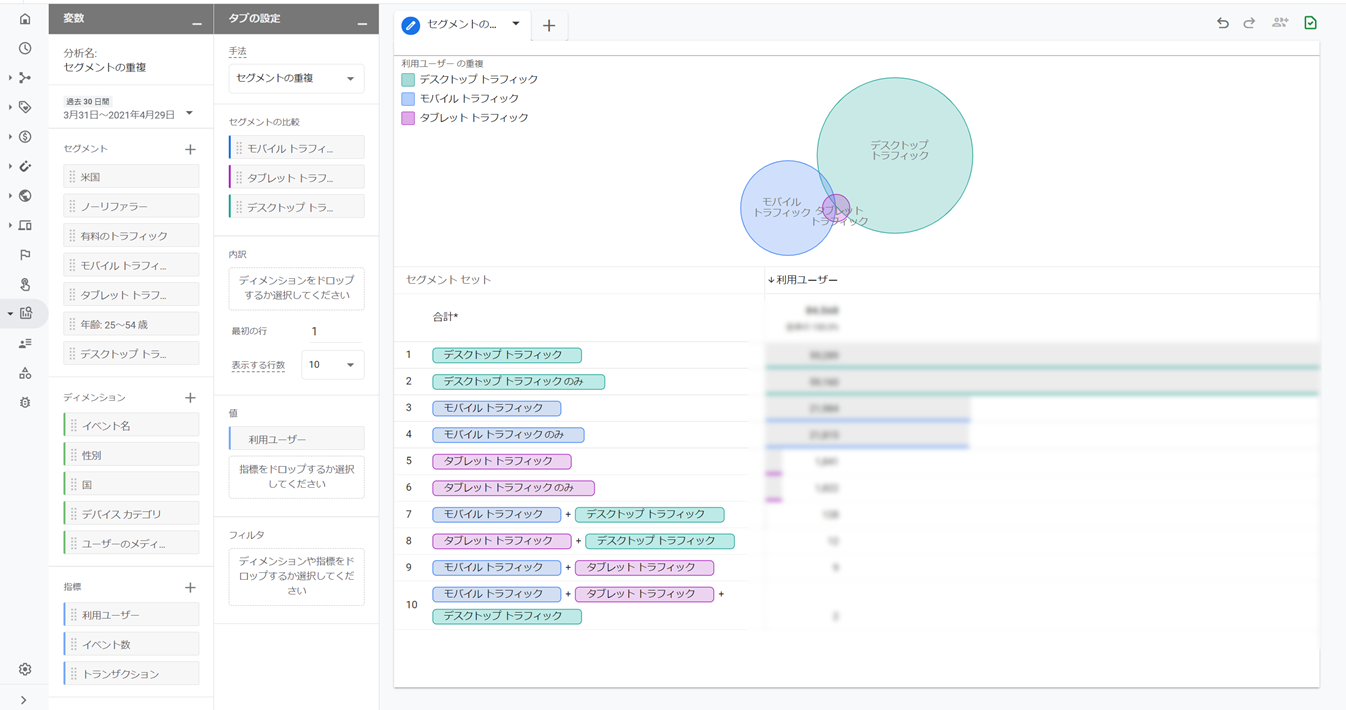Select the セグメントの… tab

[x=462, y=24]
